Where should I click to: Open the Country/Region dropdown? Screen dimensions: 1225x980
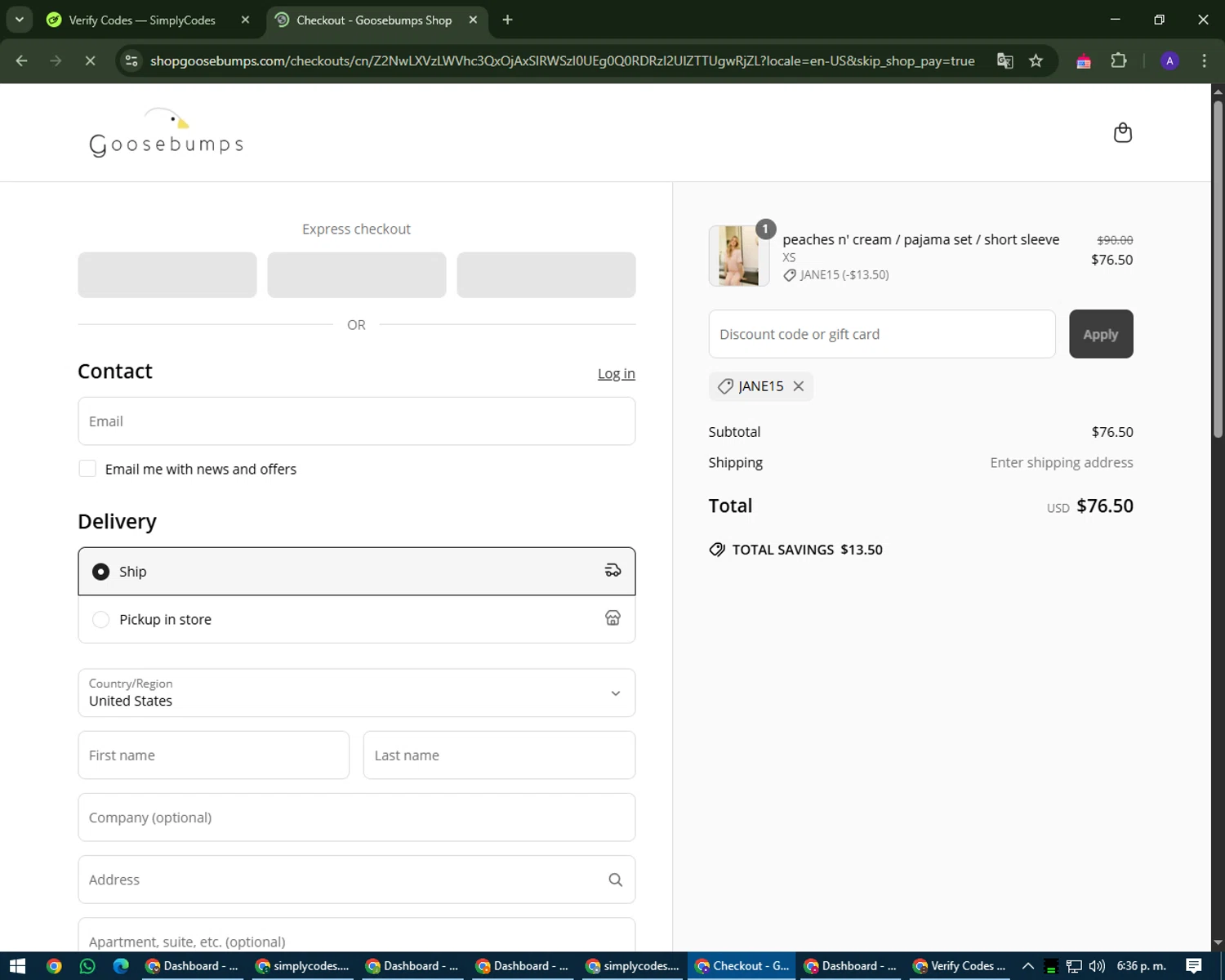point(357,693)
